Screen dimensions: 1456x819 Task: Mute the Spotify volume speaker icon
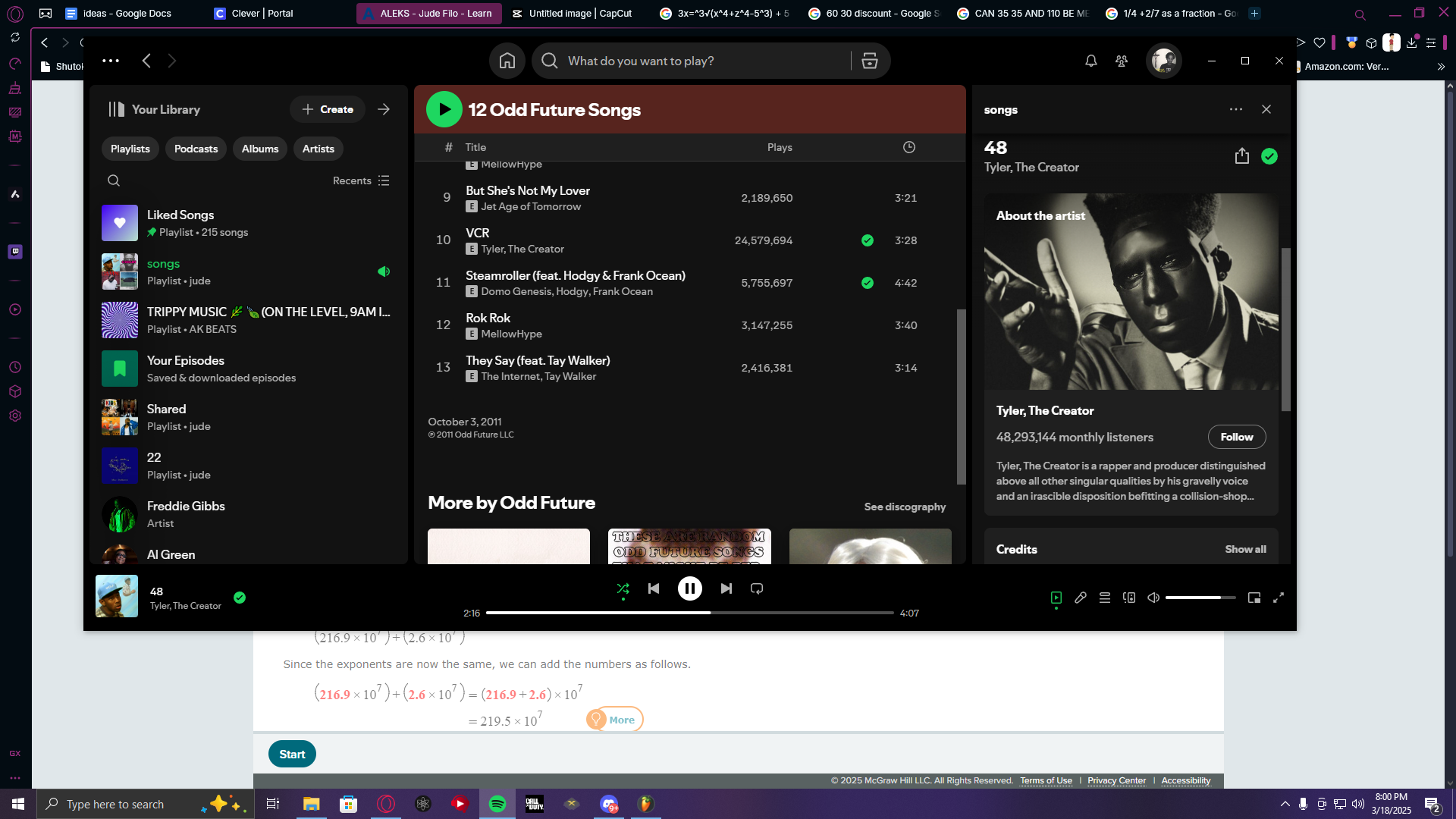(1153, 598)
